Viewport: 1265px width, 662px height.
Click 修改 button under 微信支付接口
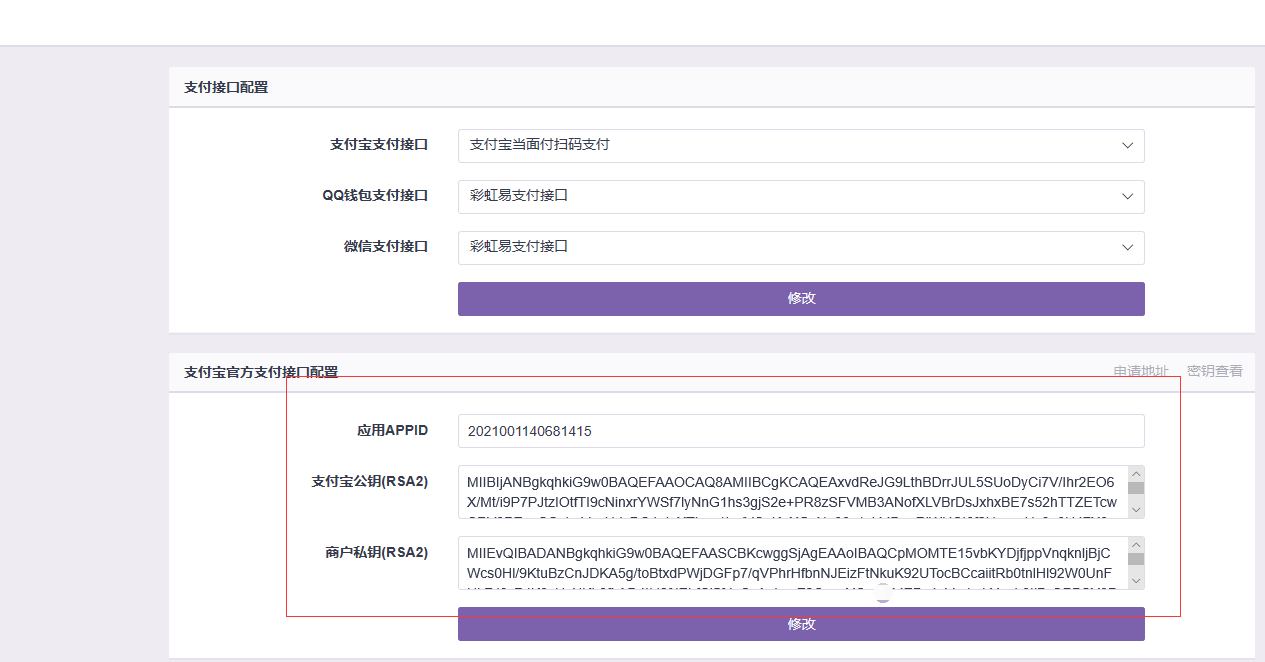click(x=800, y=298)
